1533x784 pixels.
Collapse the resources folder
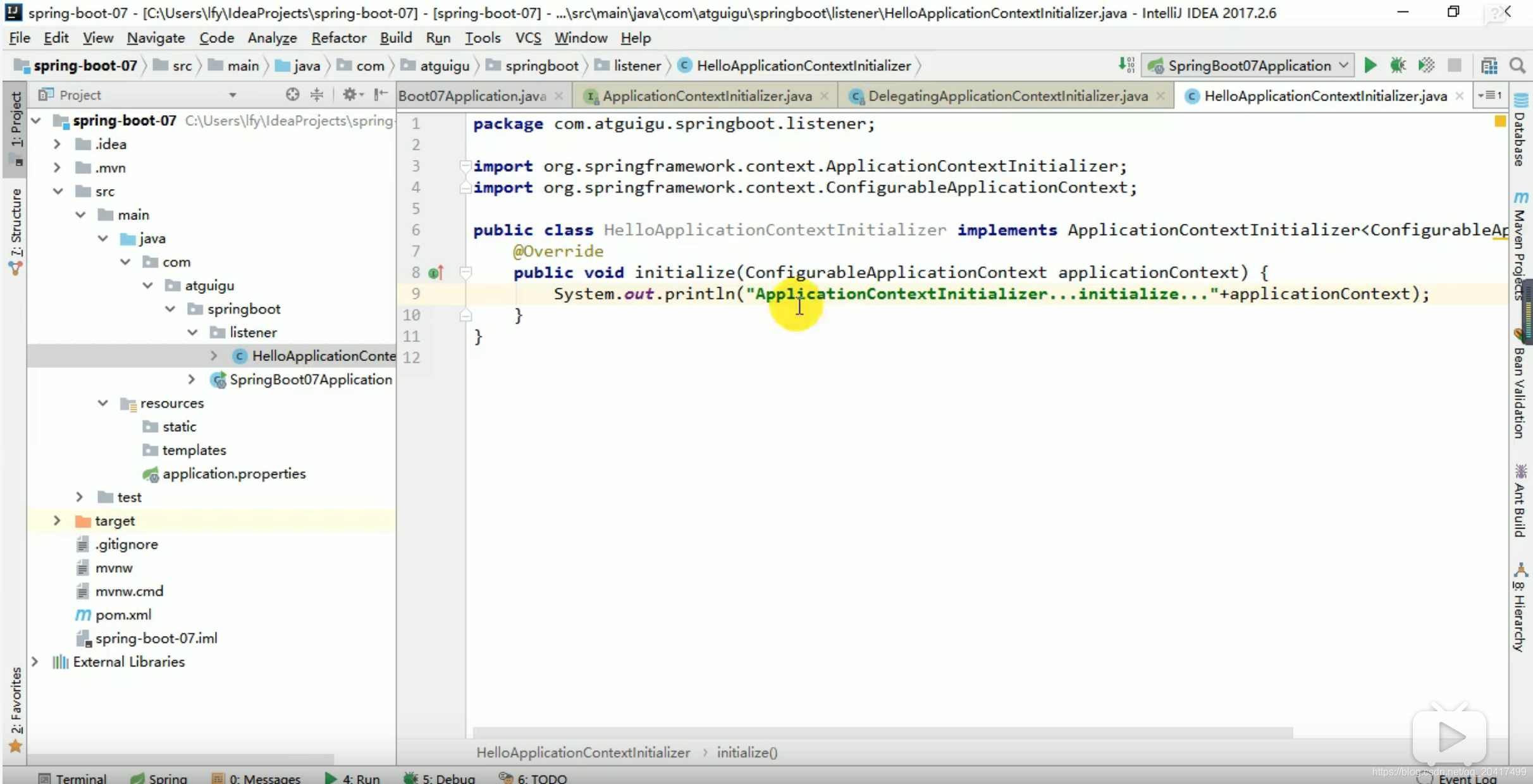[102, 403]
